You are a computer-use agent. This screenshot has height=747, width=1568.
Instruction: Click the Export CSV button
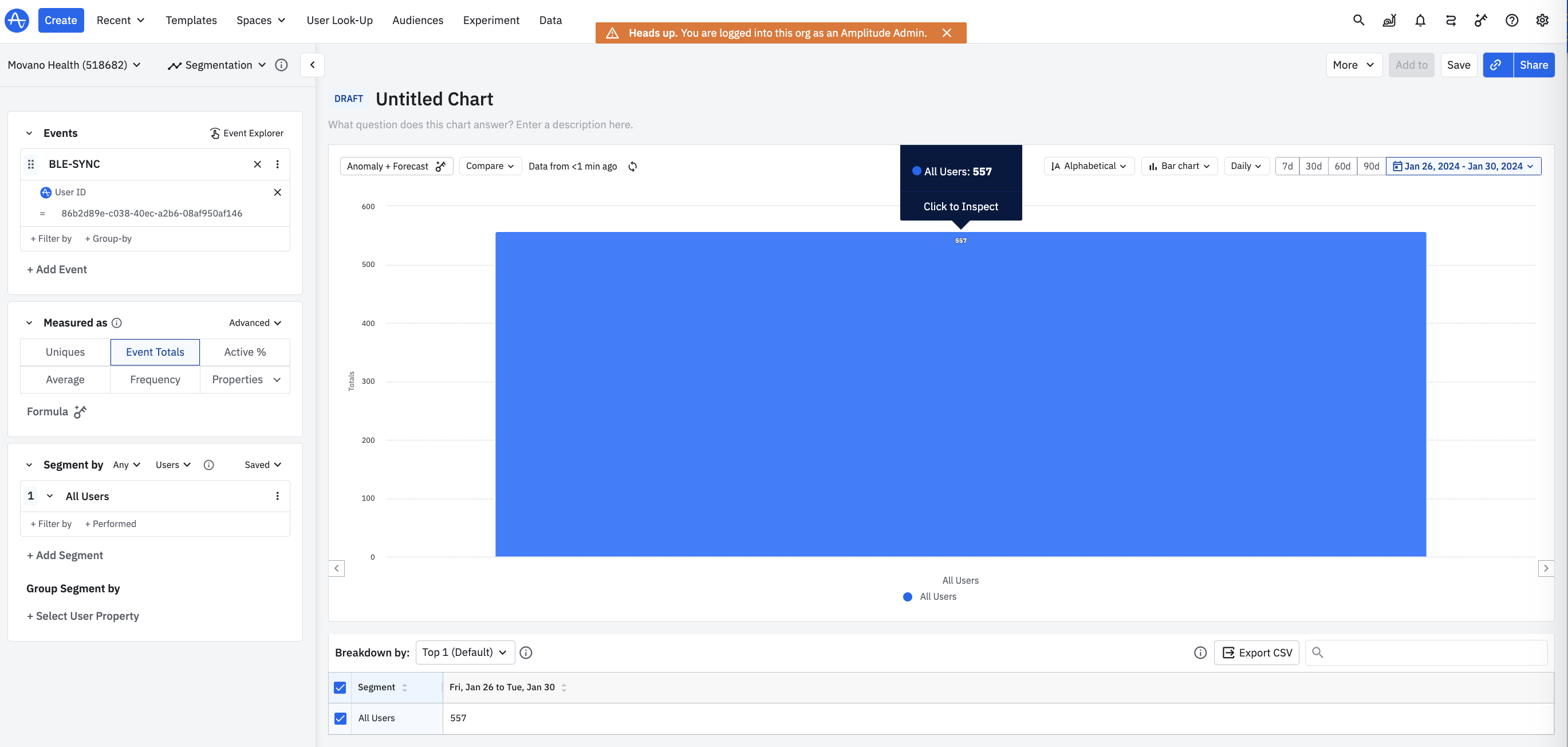(1256, 652)
